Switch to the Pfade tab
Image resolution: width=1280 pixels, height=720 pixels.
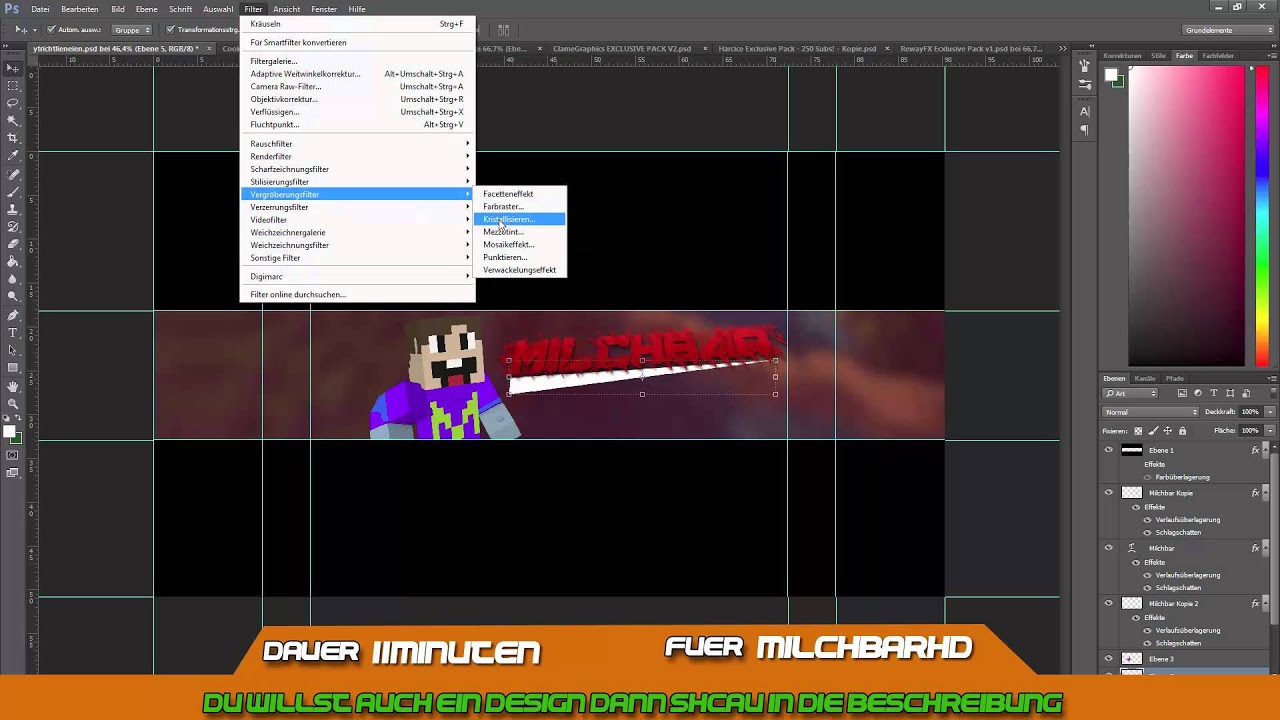(1175, 378)
